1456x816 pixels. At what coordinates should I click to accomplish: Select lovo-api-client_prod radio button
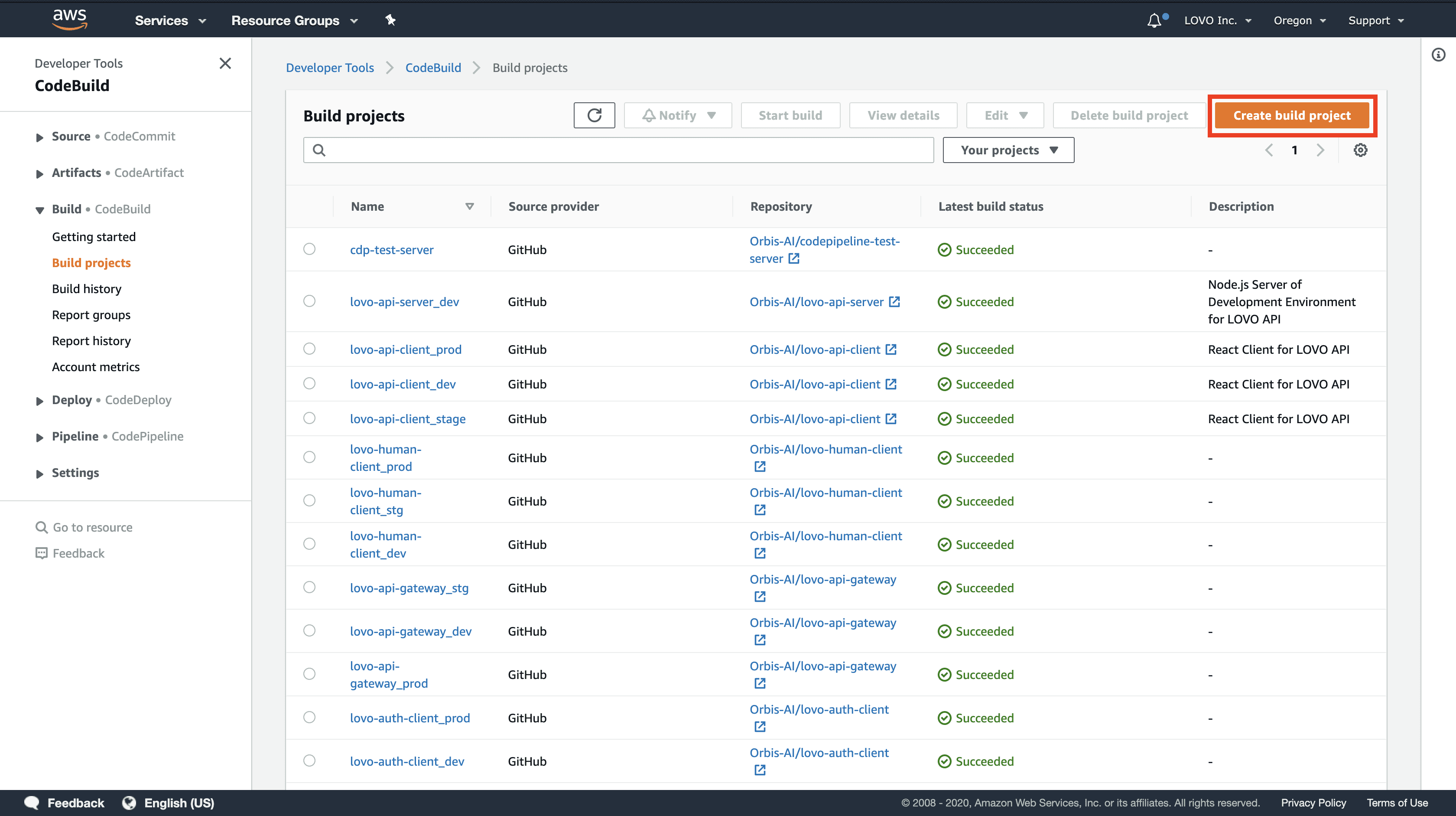(x=309, y=349)
